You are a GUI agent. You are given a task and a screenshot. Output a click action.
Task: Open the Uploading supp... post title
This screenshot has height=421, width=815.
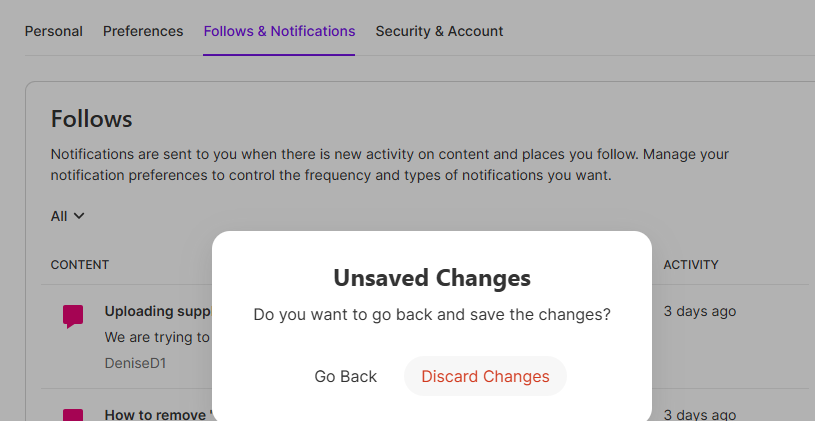(157, 311)
